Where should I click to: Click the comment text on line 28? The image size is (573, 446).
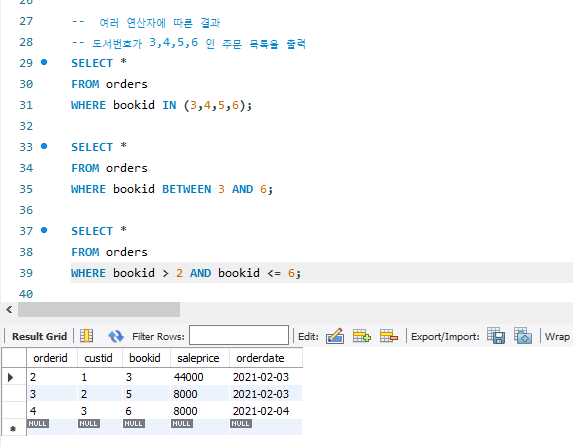[189, 43]
